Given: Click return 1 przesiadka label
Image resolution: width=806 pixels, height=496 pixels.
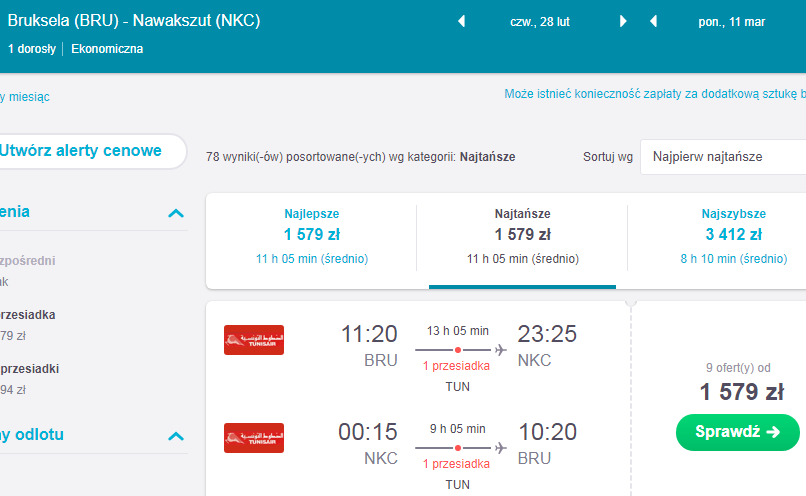Looking at the screenshot, I should pyautogui.click(x=456, y=464).
